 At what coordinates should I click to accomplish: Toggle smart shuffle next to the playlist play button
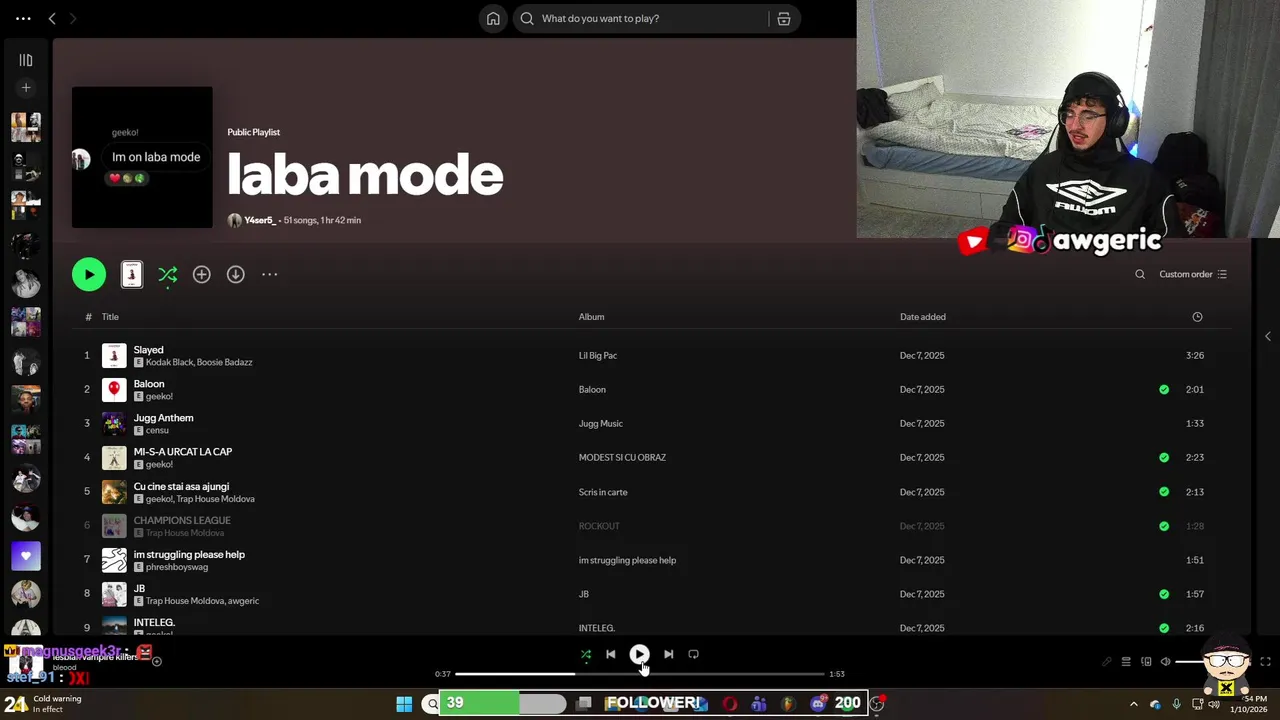[x=168, y=274]
